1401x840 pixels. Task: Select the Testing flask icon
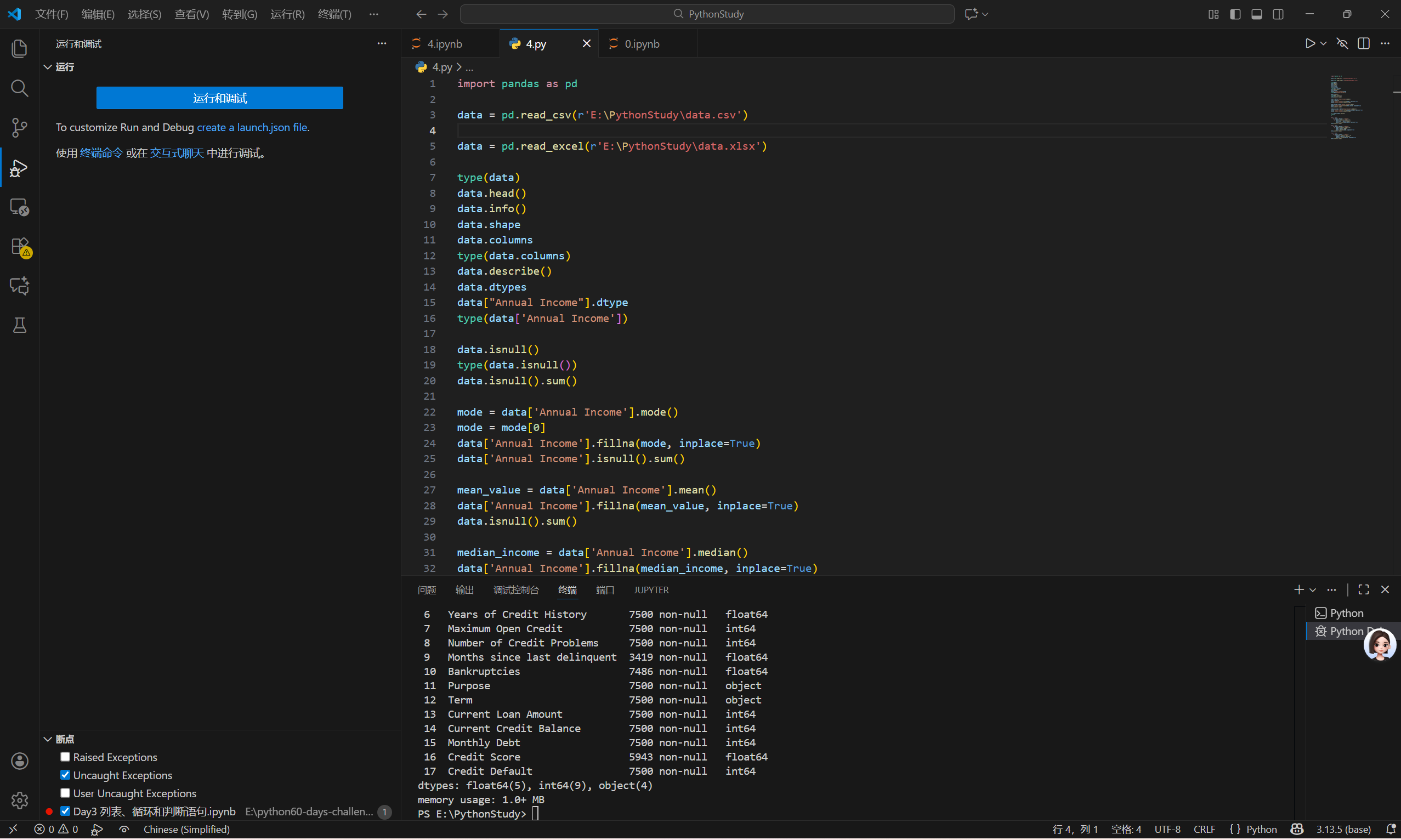click(x=19, y=325)
